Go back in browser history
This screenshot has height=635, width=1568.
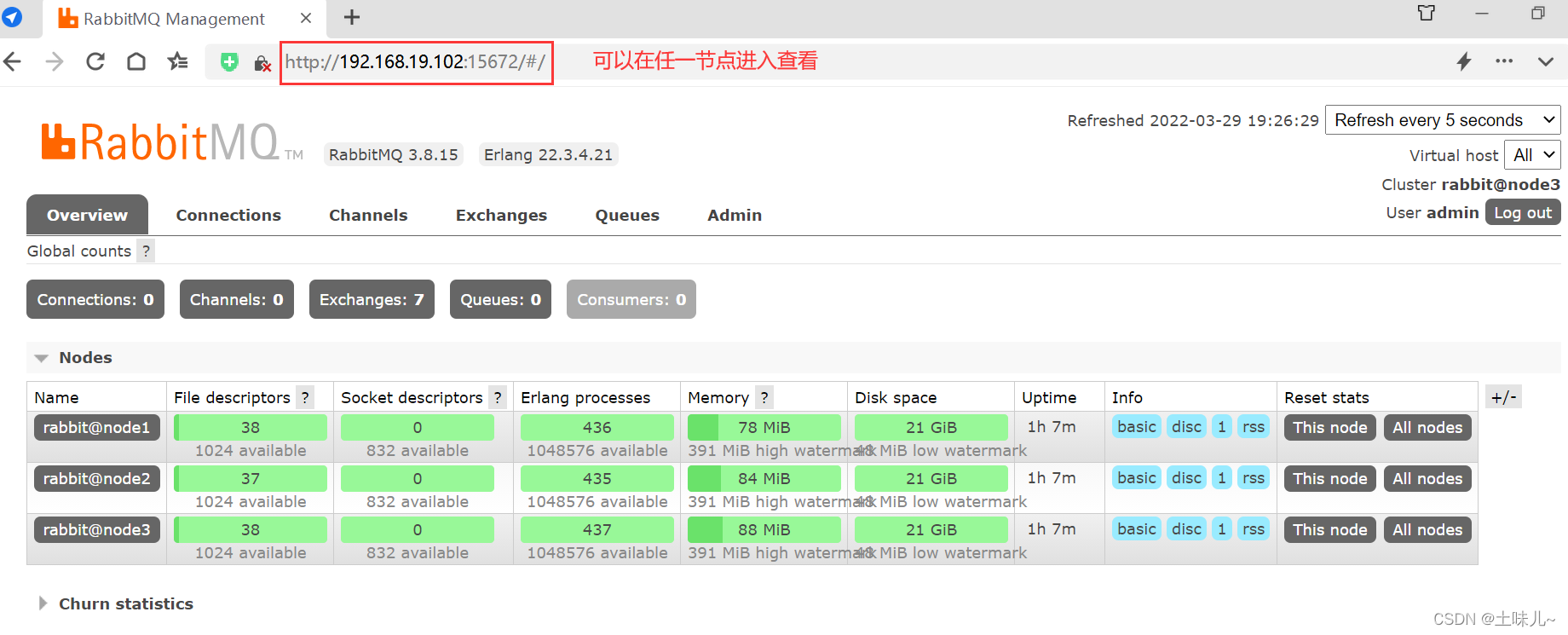point(12,61)
